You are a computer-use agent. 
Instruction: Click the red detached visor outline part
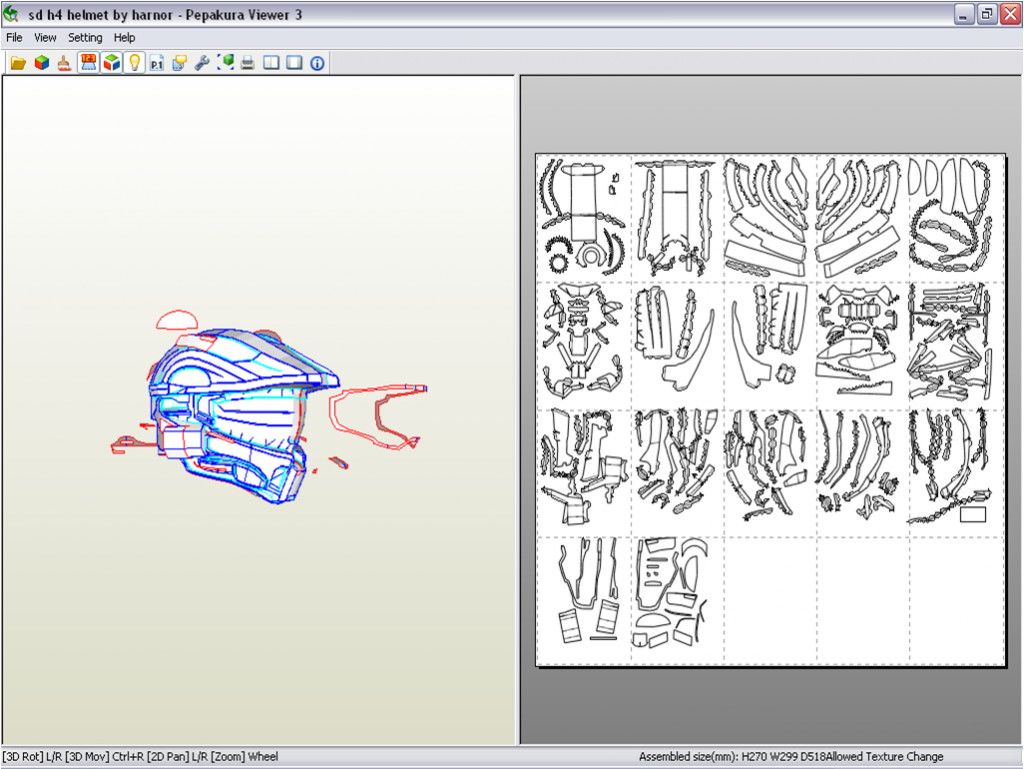click(377, 416)
